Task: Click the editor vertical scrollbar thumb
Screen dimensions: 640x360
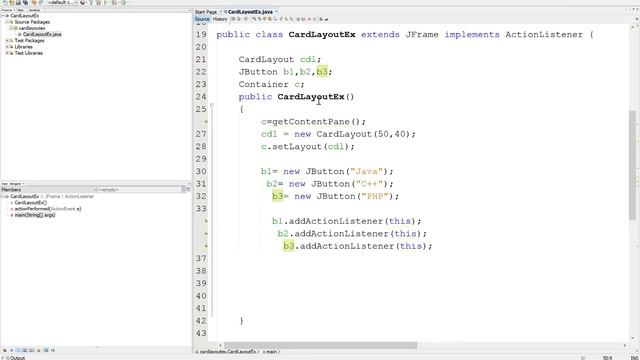Action: pyautogui.click(x=633, y=165)
